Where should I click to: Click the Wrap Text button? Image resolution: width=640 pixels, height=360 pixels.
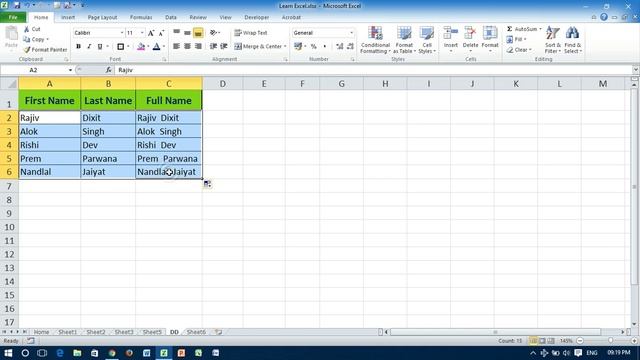251,33
